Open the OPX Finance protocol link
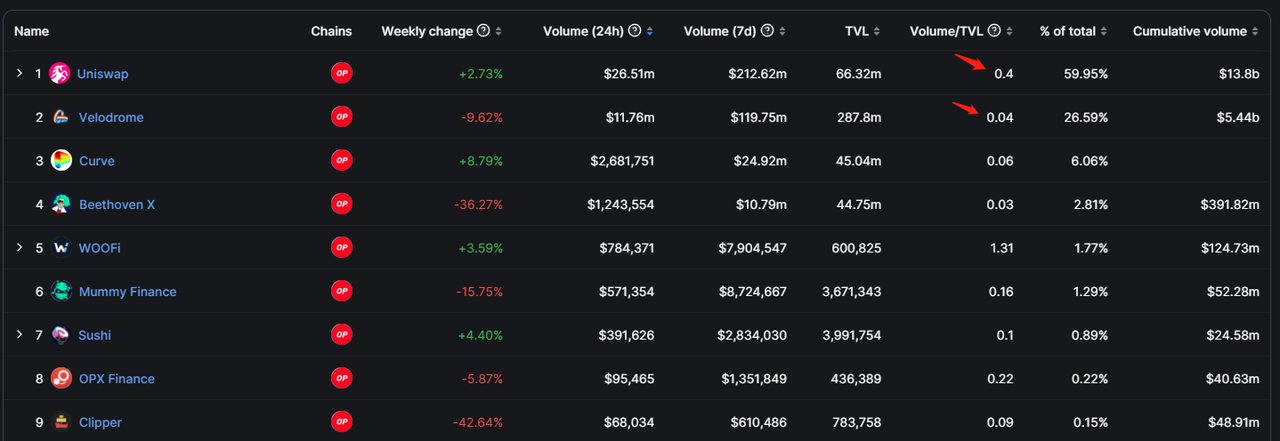 116,378
